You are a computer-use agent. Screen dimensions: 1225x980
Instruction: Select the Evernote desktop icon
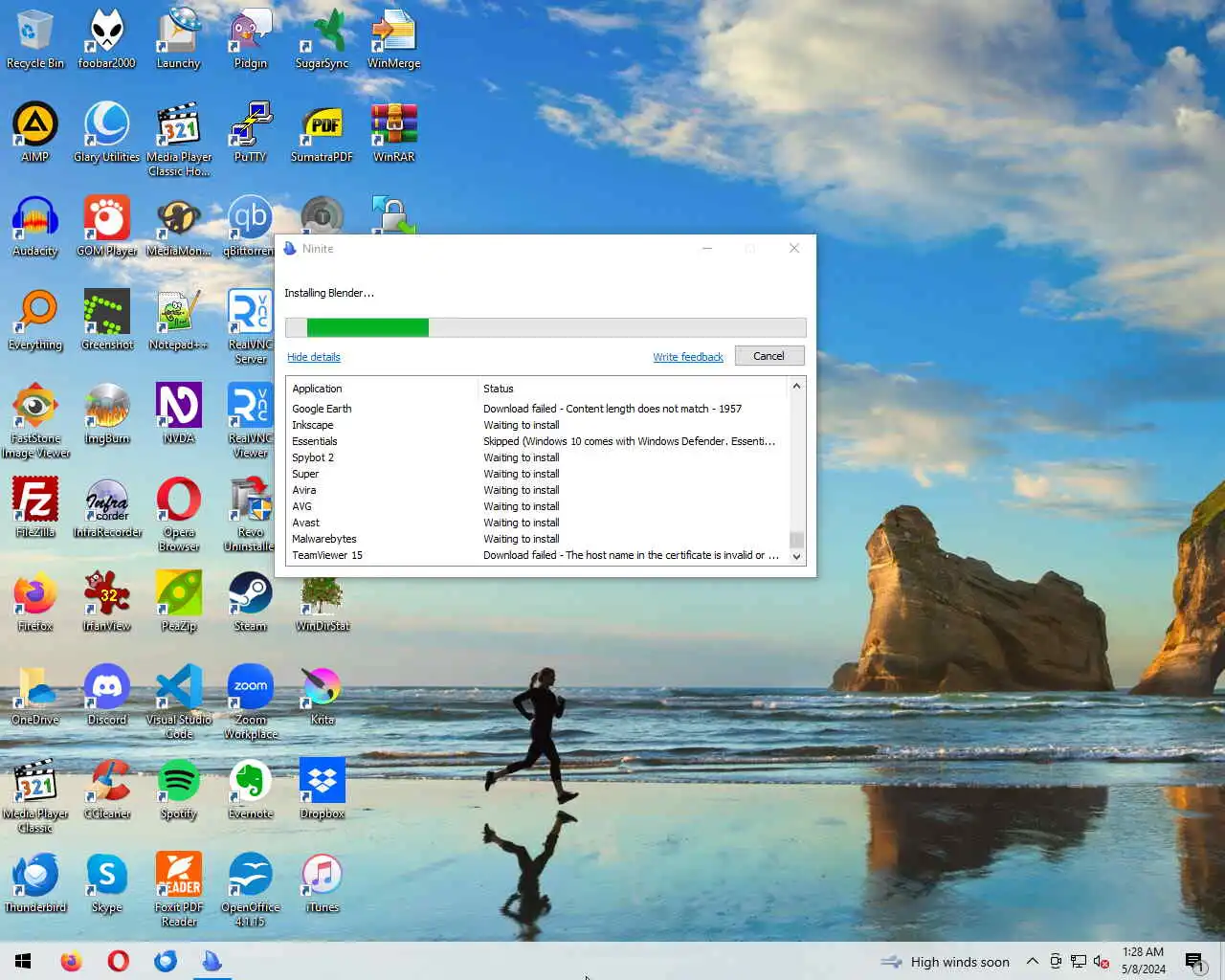click(250, 789)
